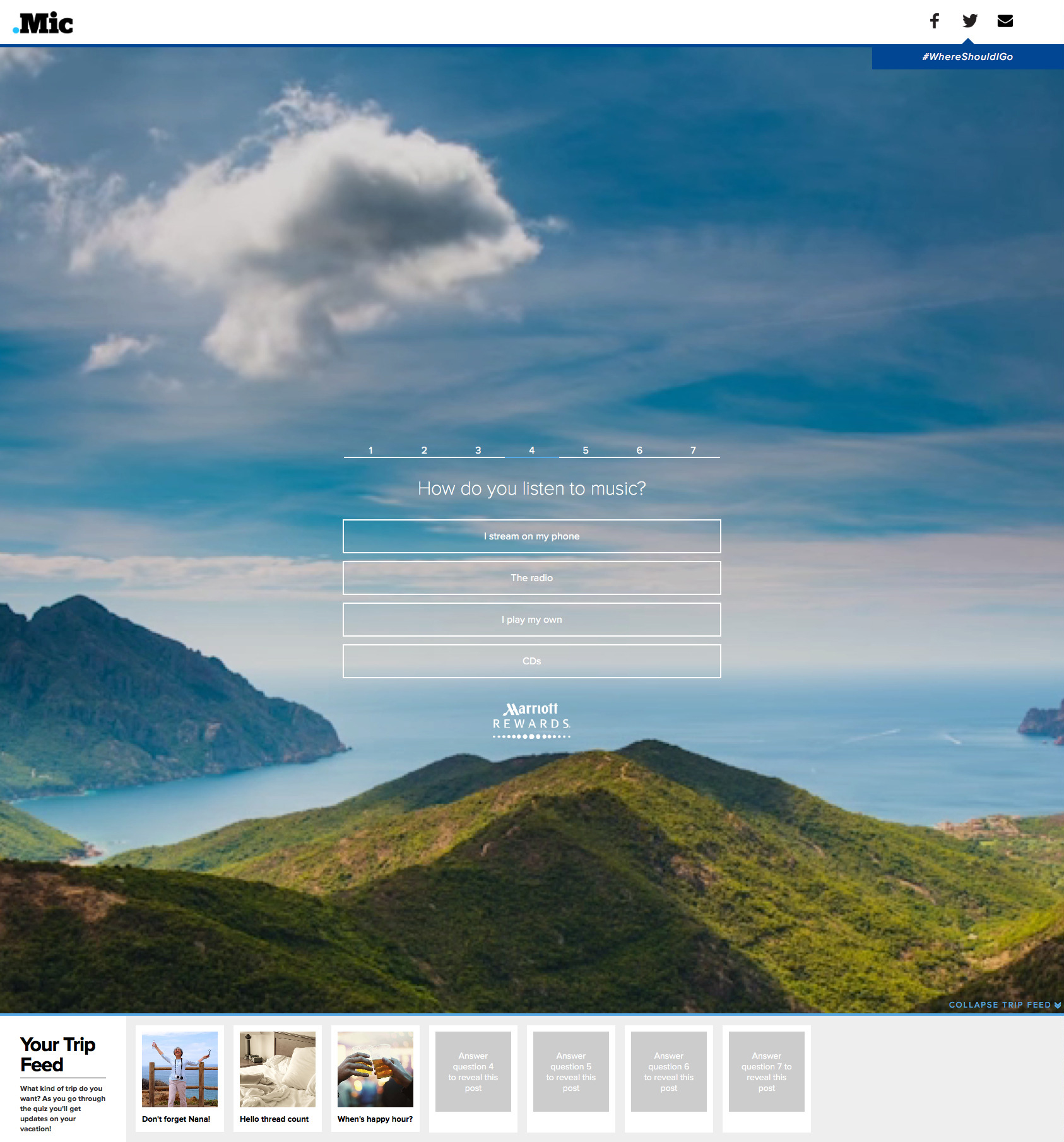Go to question 1 step
Screen dimensions: 1064x1142
[370, 450]
